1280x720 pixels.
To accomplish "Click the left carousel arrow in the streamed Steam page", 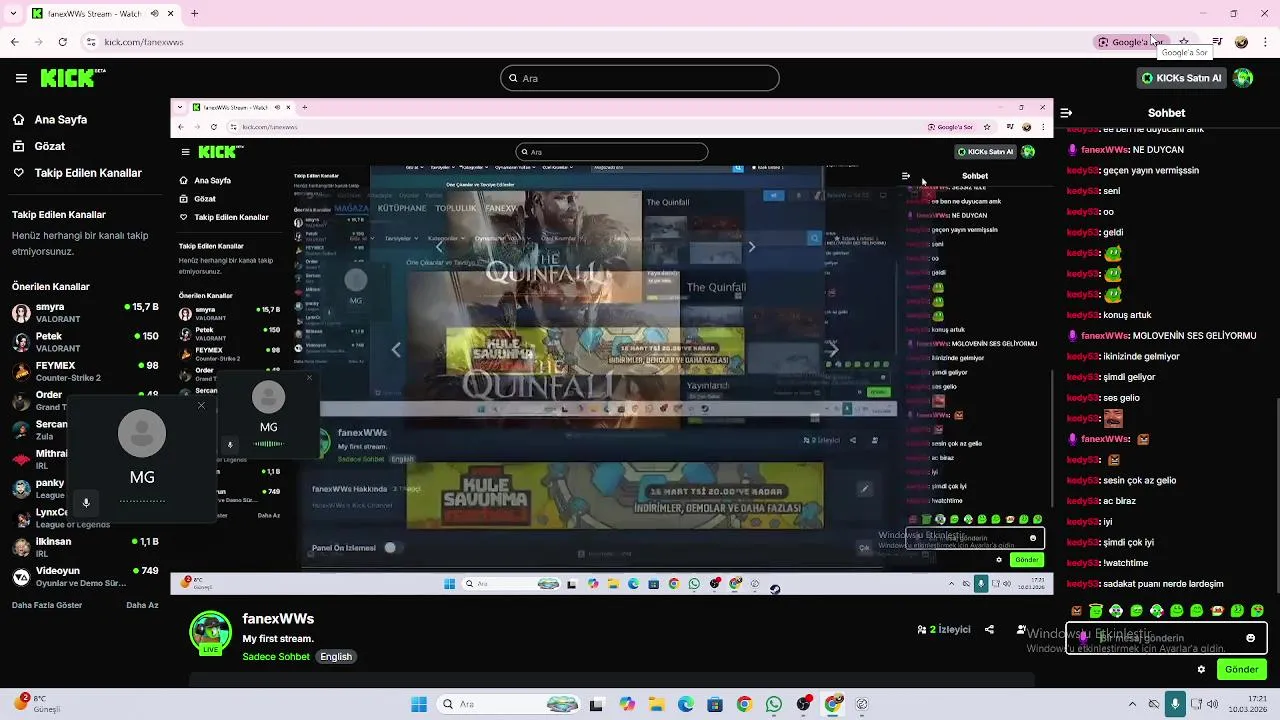I will [x=396, y=349].
